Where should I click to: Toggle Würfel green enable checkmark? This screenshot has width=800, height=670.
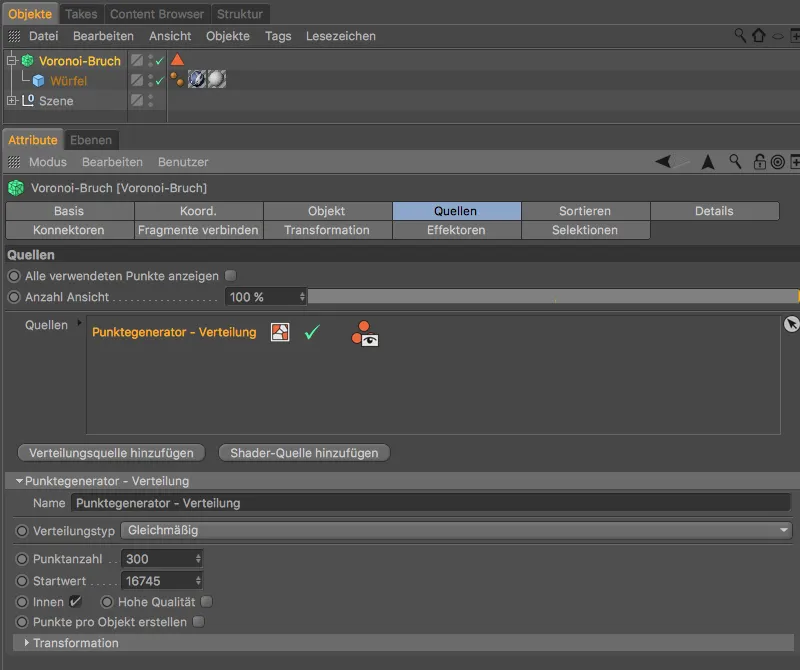(160, 81)
